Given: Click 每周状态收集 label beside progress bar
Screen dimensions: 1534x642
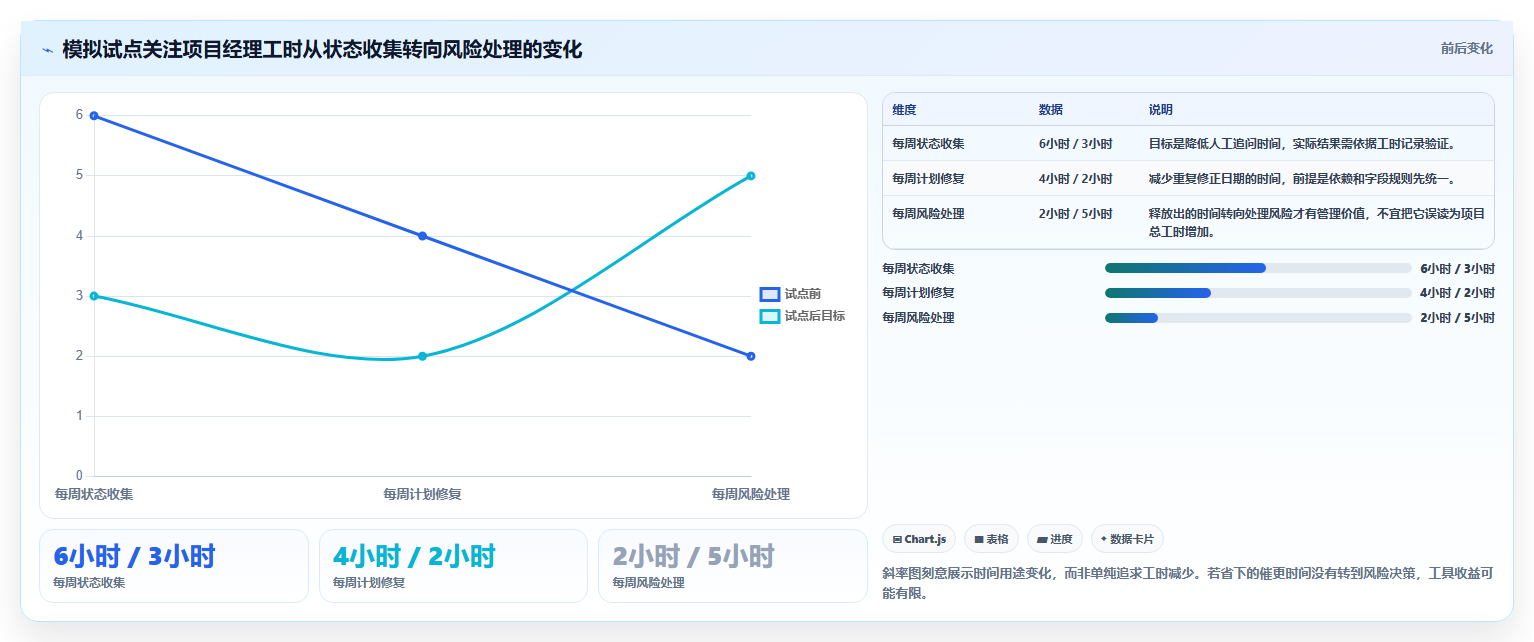Looking at the screenshot, I should [918, 269].
